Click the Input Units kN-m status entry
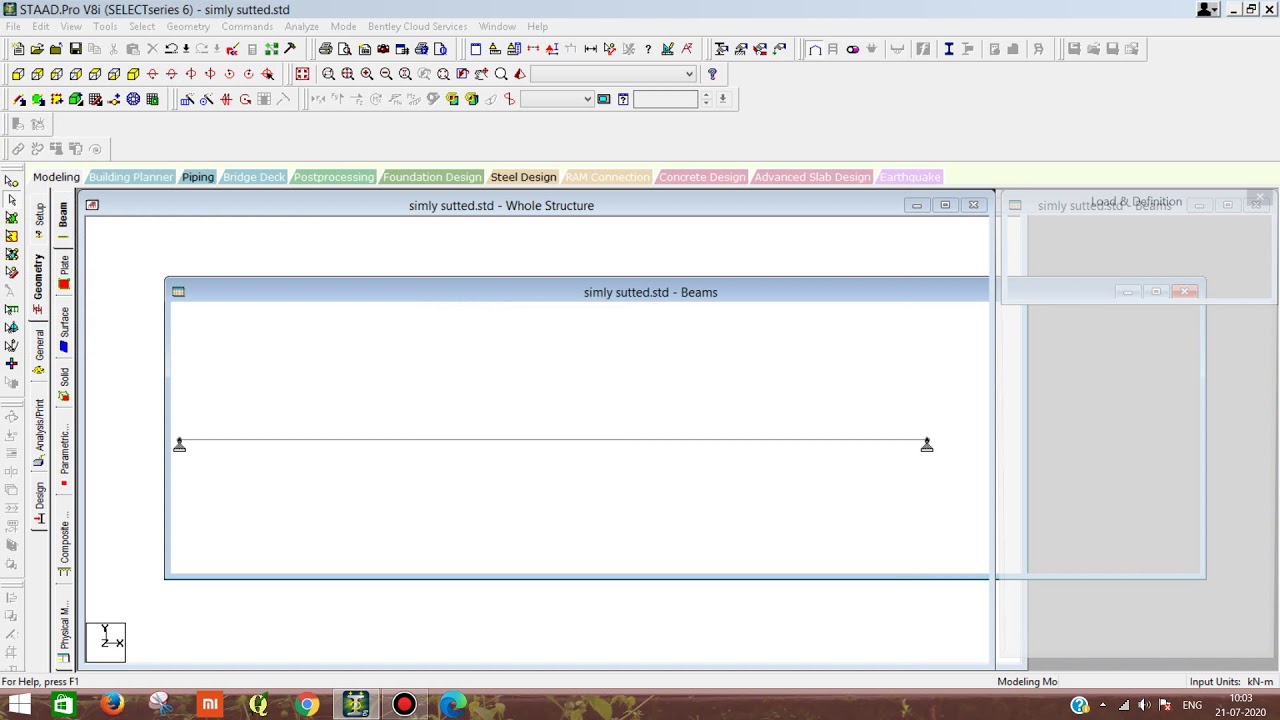 click(1231, 682)
